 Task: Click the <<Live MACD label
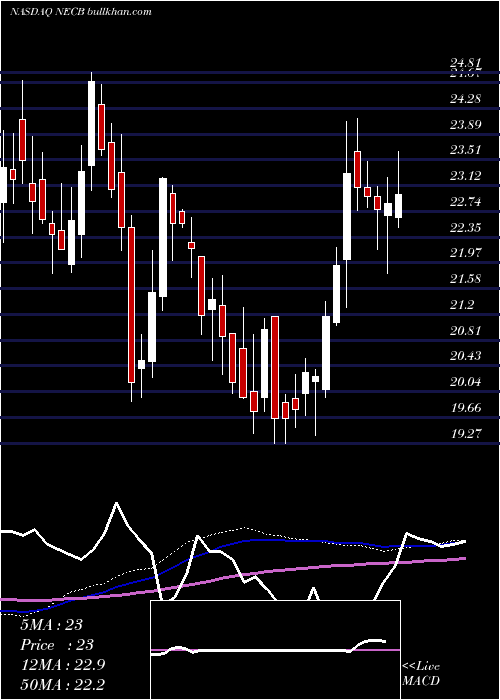421,674
